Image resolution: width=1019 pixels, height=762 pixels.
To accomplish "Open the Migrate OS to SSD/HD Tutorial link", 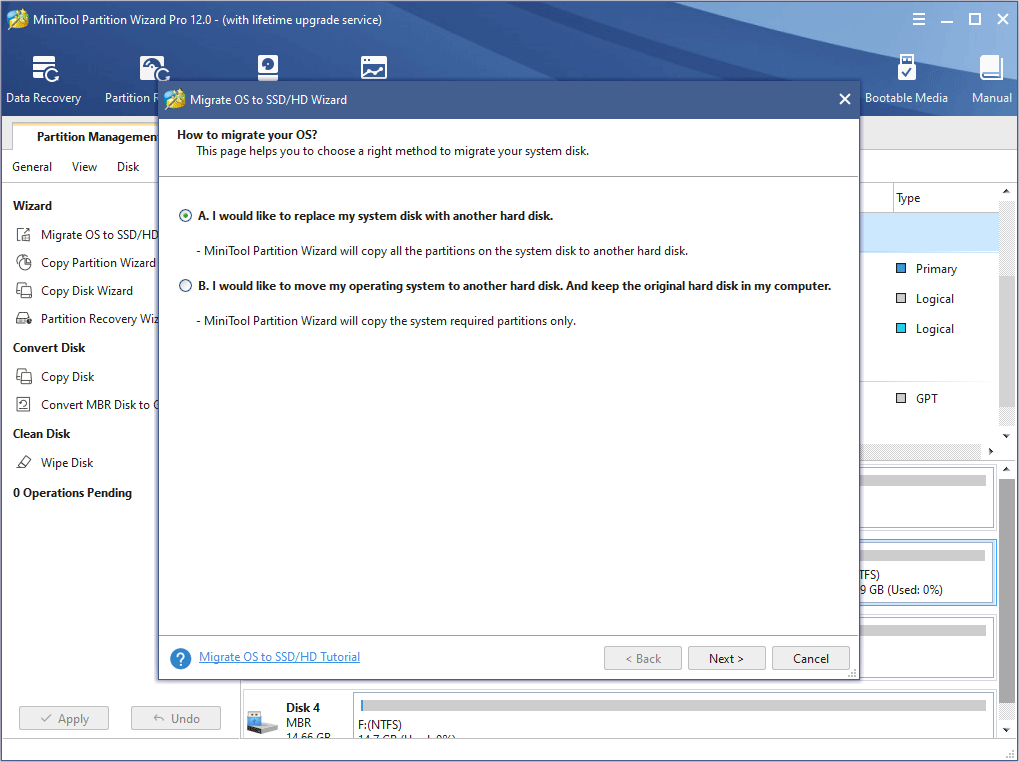I will click(x=279, y=657).
